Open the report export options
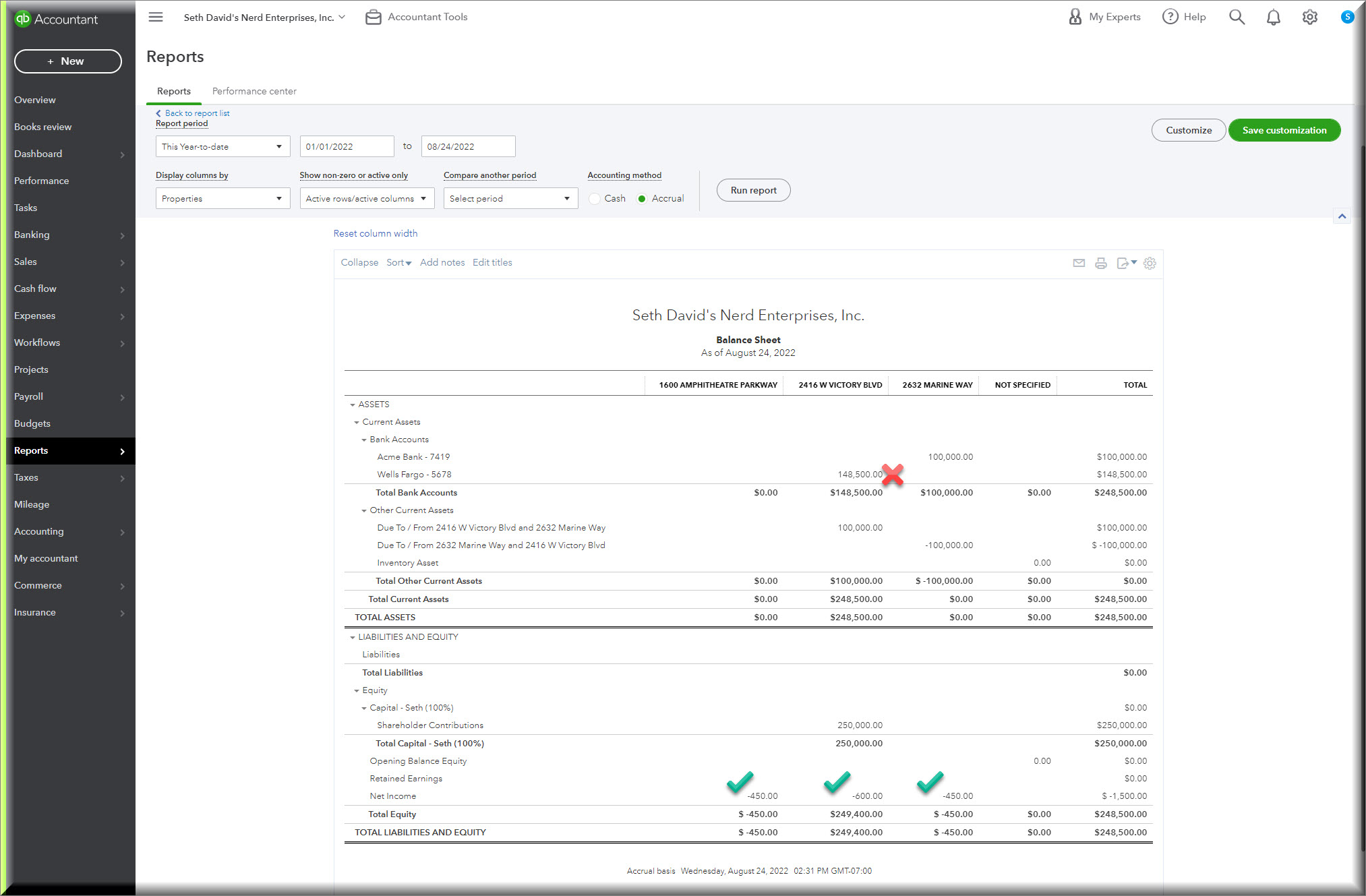The width and height of the screenshot is (1366, 896). tap(1126, 263)
